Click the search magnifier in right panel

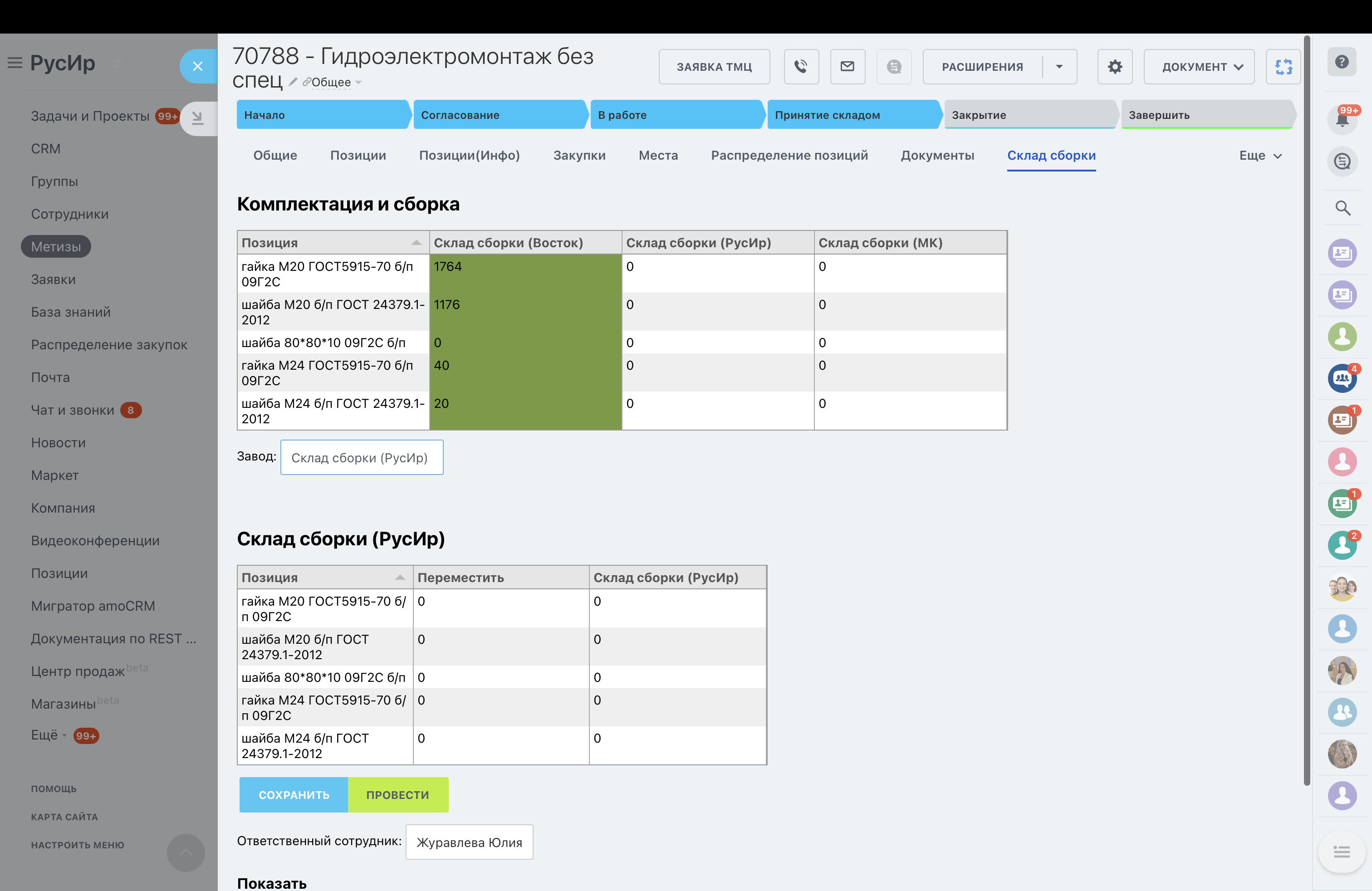(1342, 208)
